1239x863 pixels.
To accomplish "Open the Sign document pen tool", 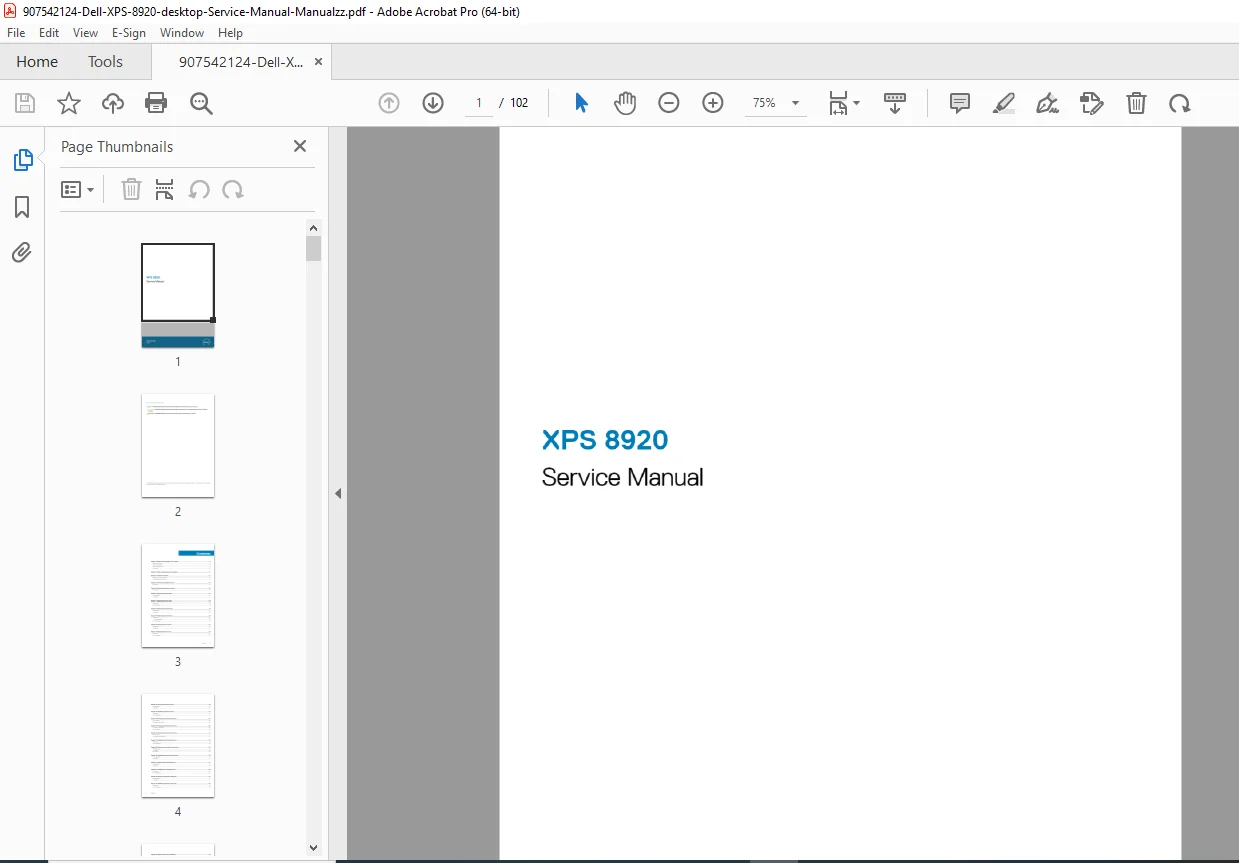I will pyautogui.click(x=1048, y=103).
